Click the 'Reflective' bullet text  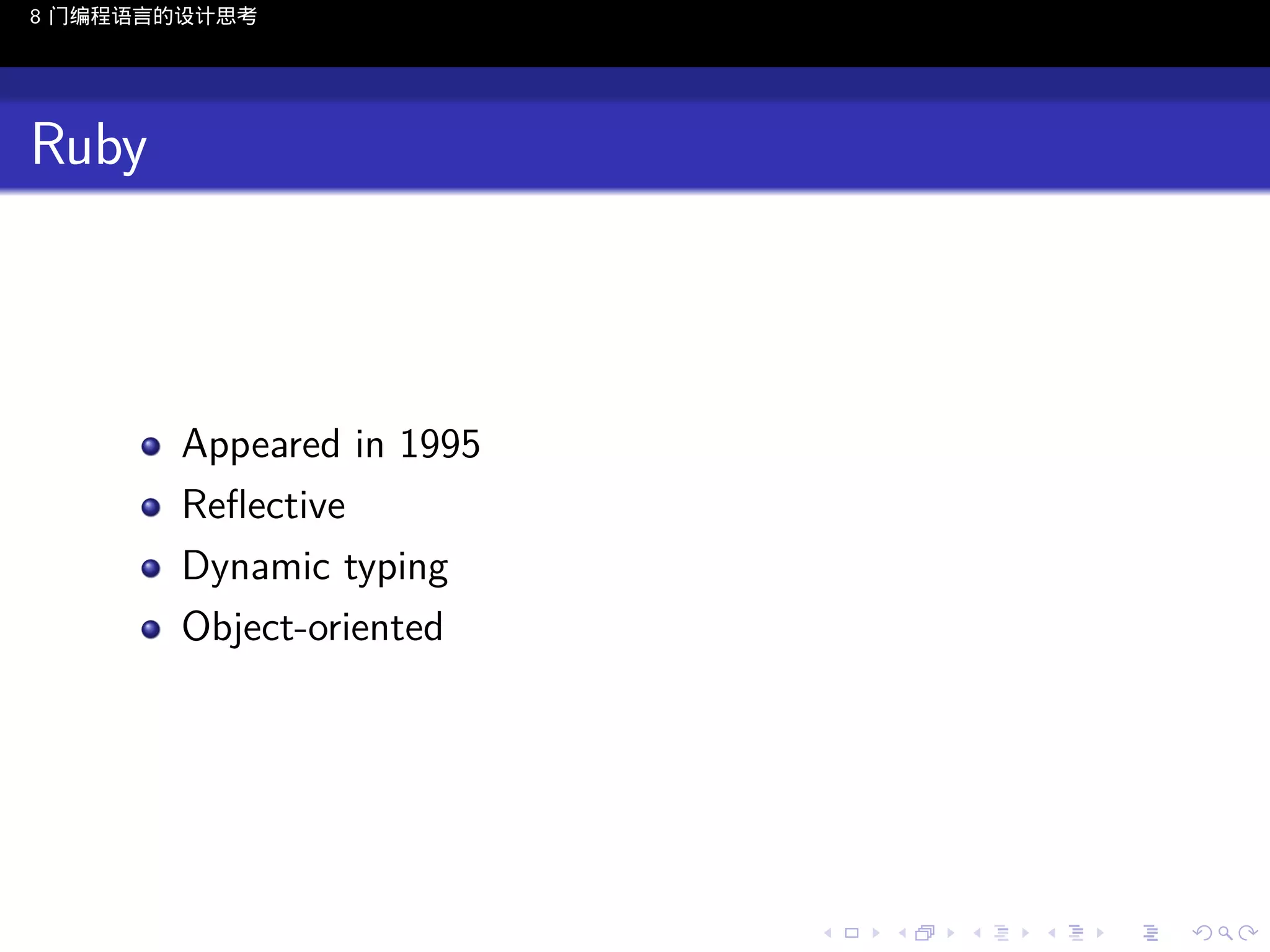[264, 505]
